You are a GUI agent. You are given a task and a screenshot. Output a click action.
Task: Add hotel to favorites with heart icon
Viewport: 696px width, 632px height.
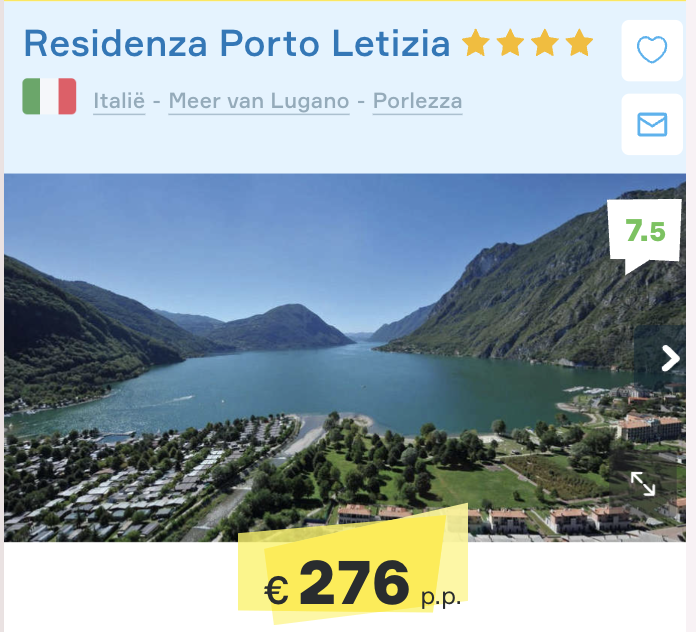[x=652, y=50]
